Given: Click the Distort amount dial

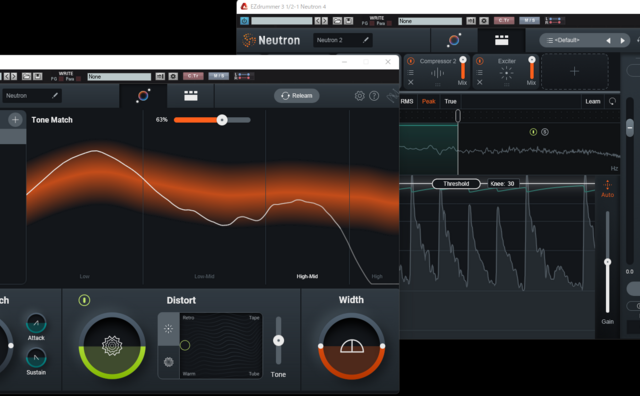Looking at the screenshot, I should [112, 346].
